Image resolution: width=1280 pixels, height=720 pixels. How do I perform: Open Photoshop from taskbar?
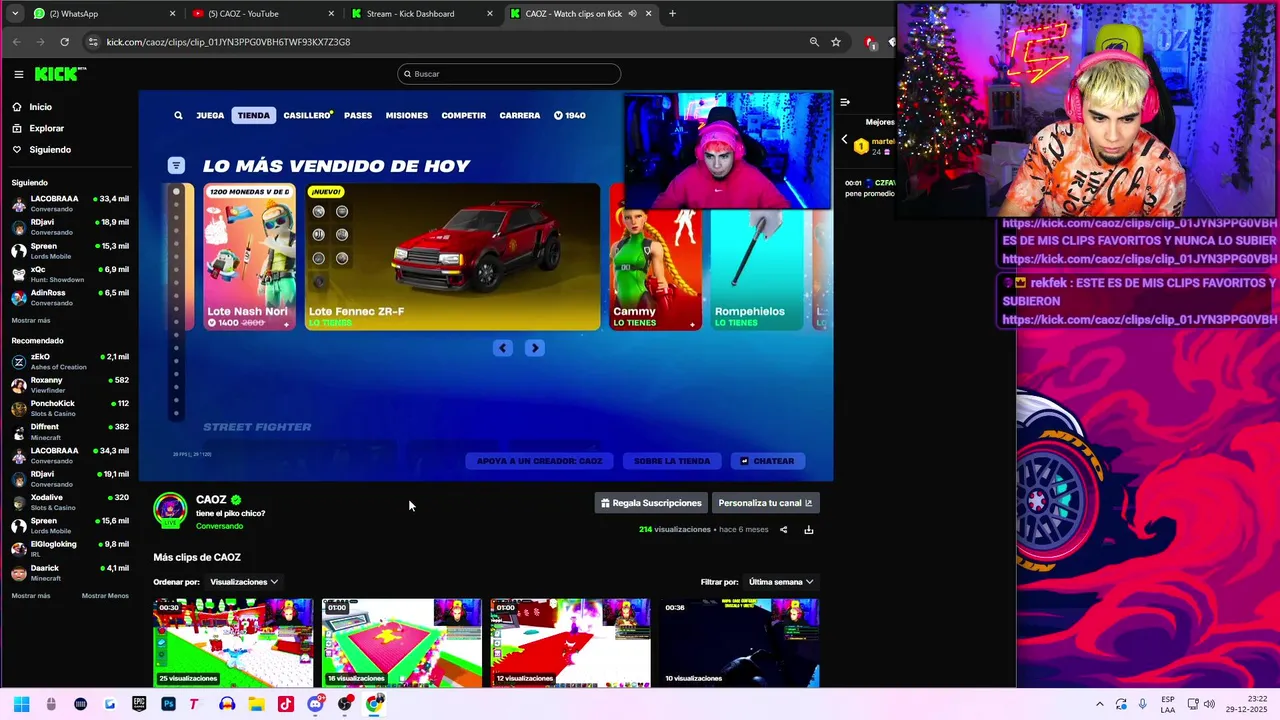pos(168,704)
